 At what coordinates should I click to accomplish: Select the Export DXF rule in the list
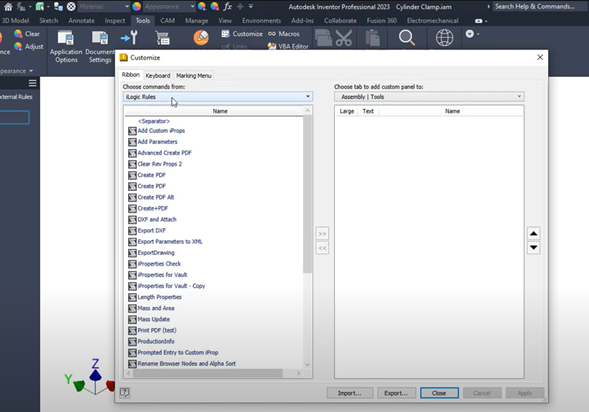152,231
